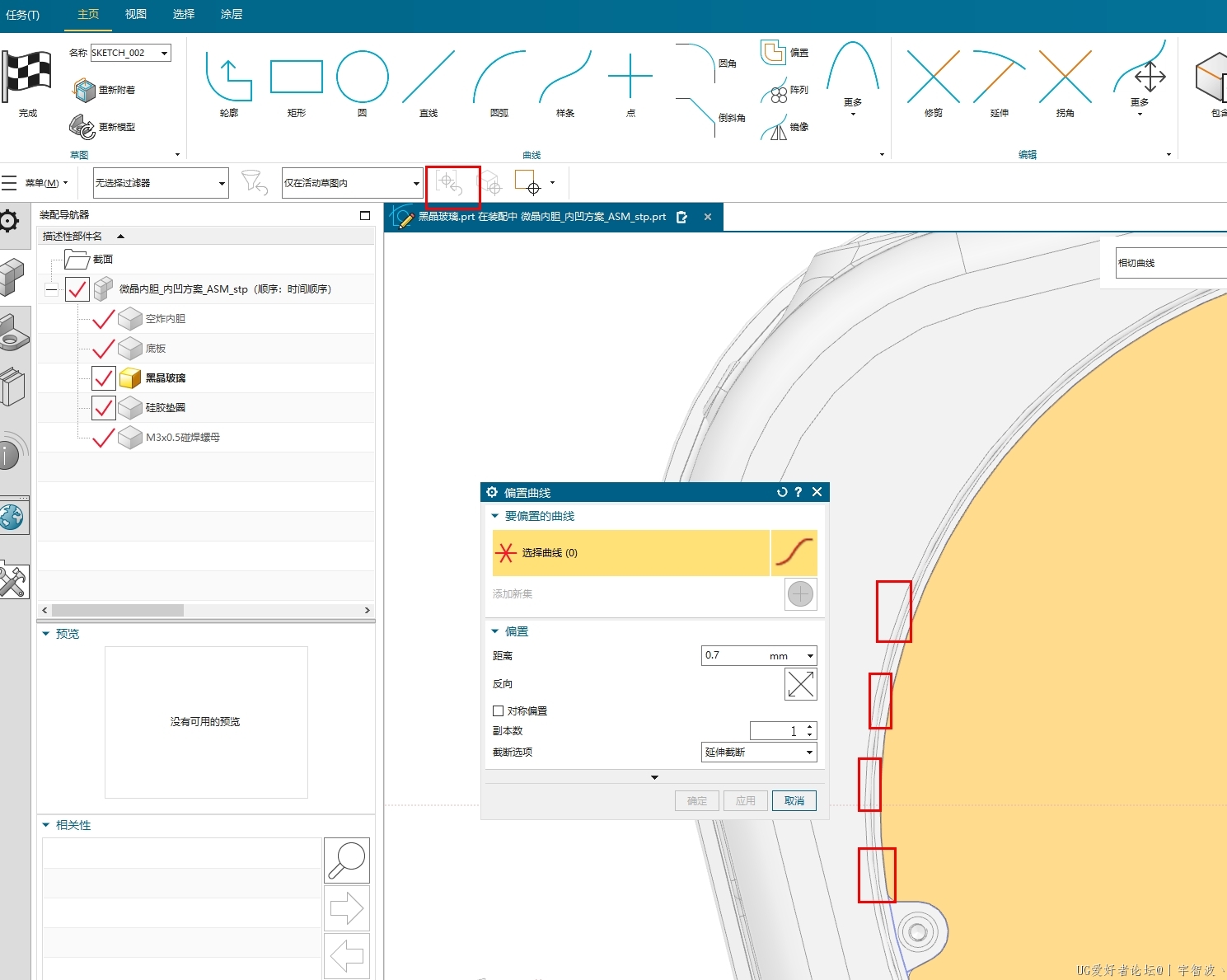The image size is (1227, 980).
Task: Open the Menu(M) dropdown menu
Action: 46,183
